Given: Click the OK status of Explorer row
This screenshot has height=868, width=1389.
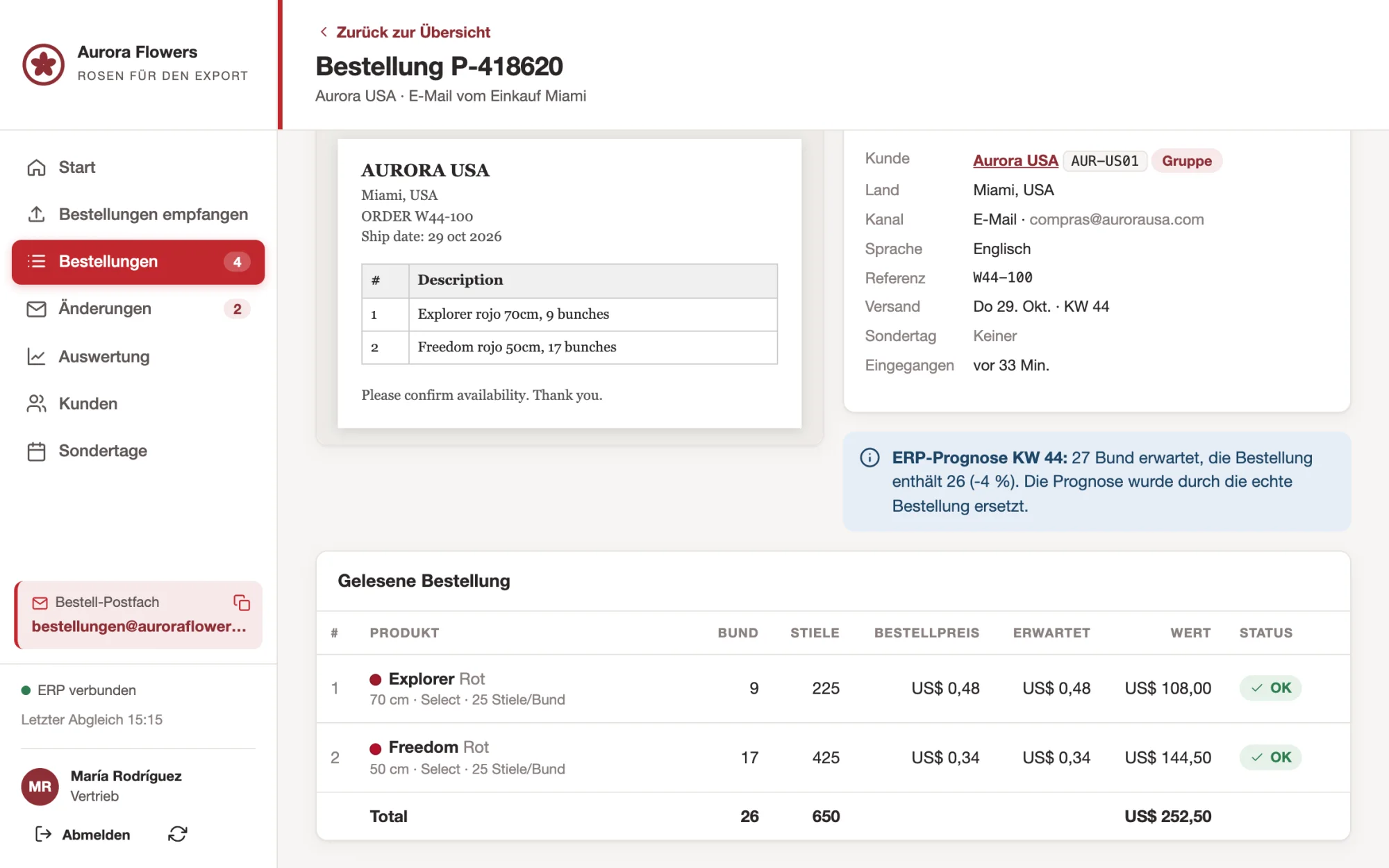Looking at the screenshot, I should click(x=1270, y=688).
